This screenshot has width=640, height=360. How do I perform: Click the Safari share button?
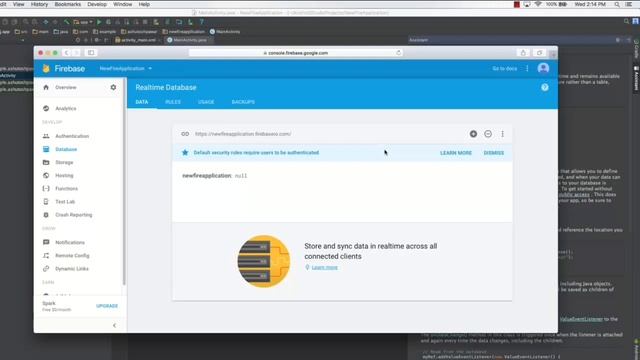(x=523, y=53)
